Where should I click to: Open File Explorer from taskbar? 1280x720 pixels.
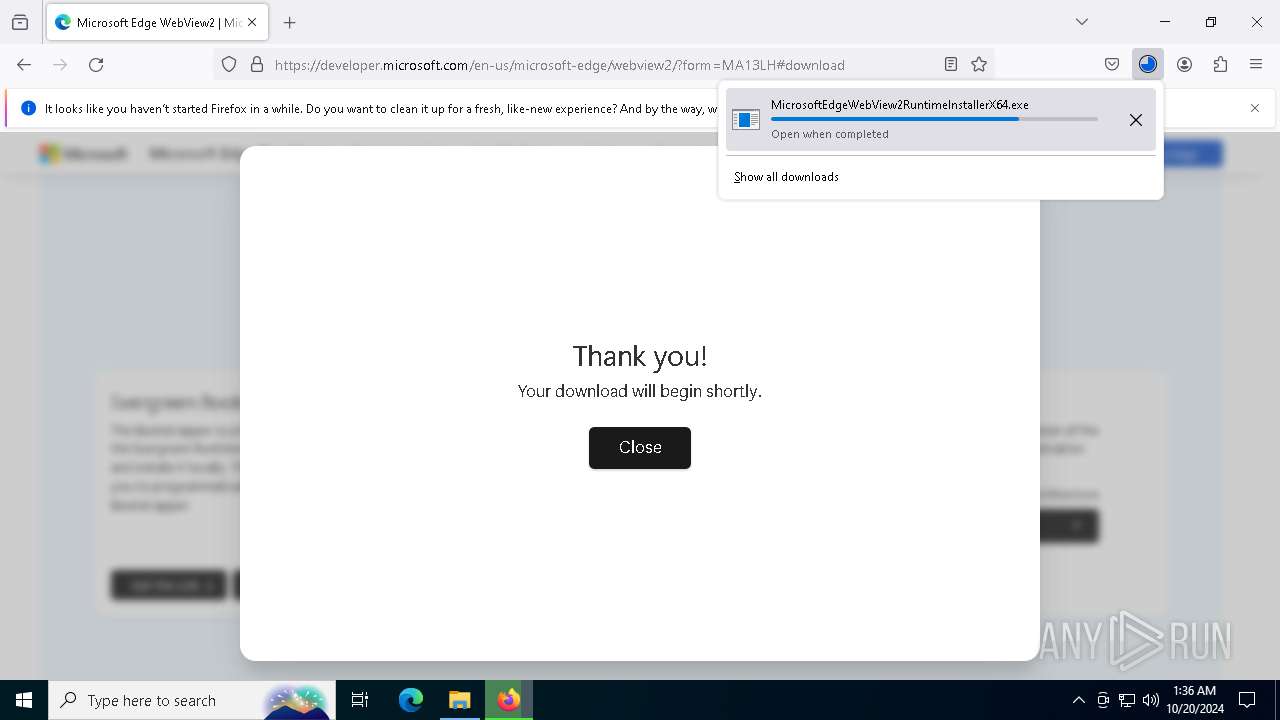pos(459,700)
